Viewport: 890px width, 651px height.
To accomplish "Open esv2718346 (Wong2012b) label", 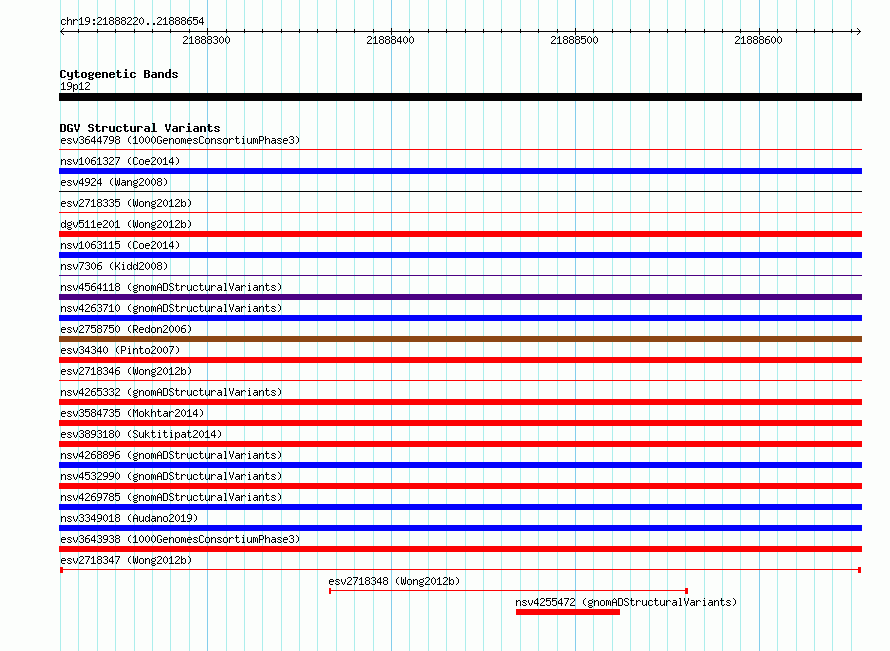I will coord(126,371).
